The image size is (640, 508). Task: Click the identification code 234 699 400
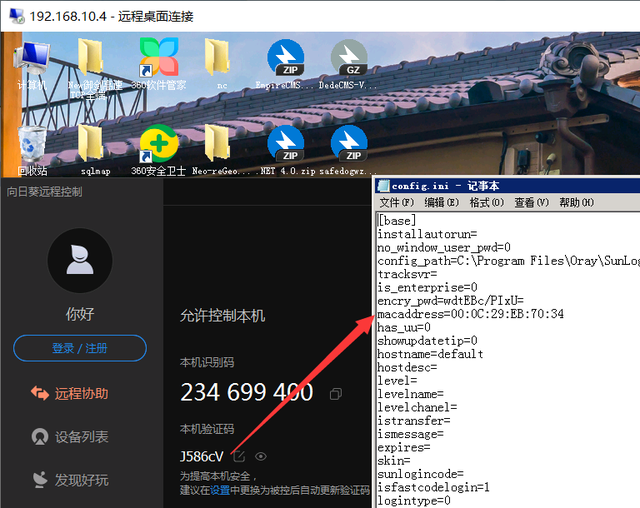click(x=247, y=393)
